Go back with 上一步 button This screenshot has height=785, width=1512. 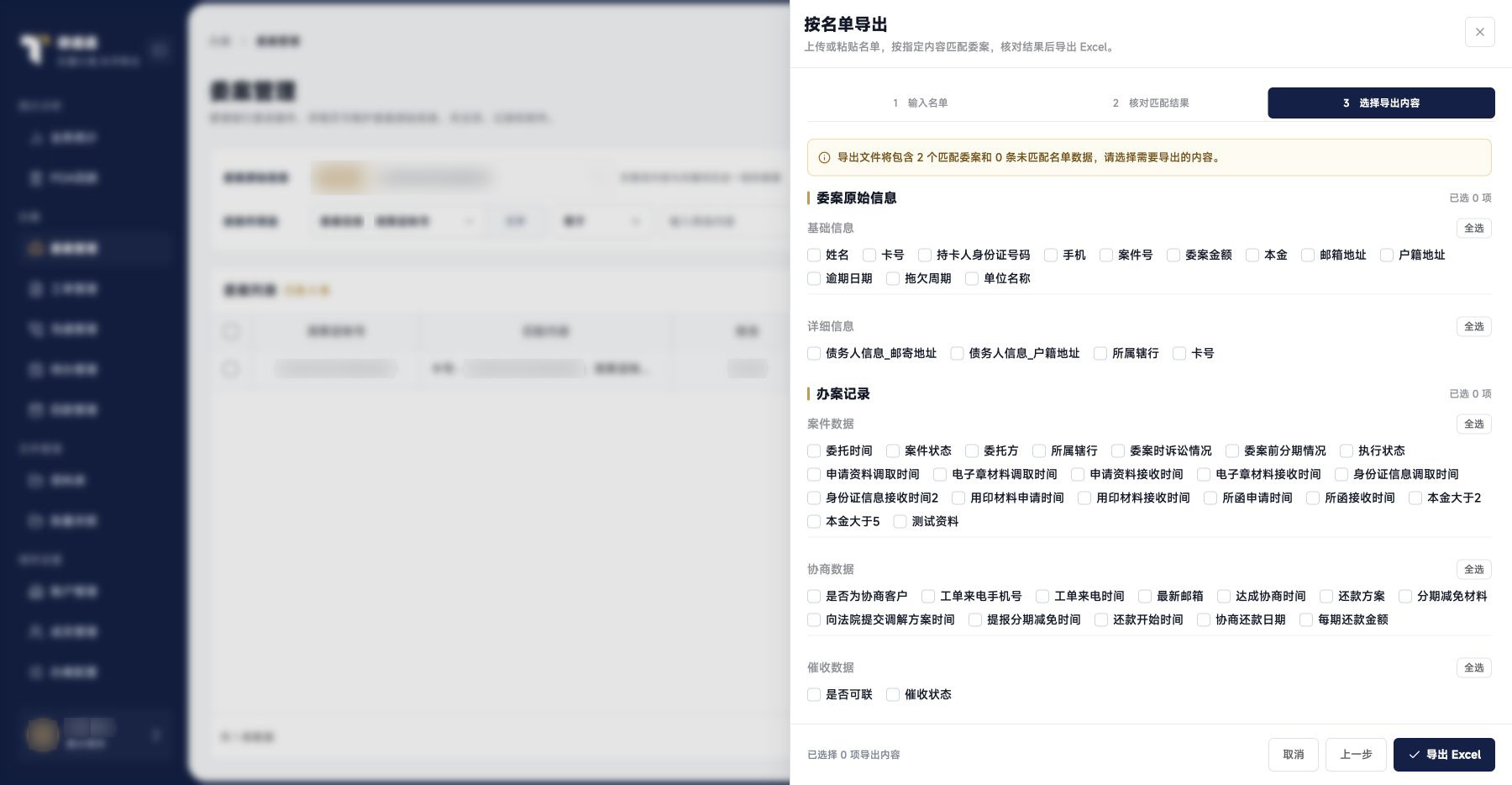coord(1356,755)
